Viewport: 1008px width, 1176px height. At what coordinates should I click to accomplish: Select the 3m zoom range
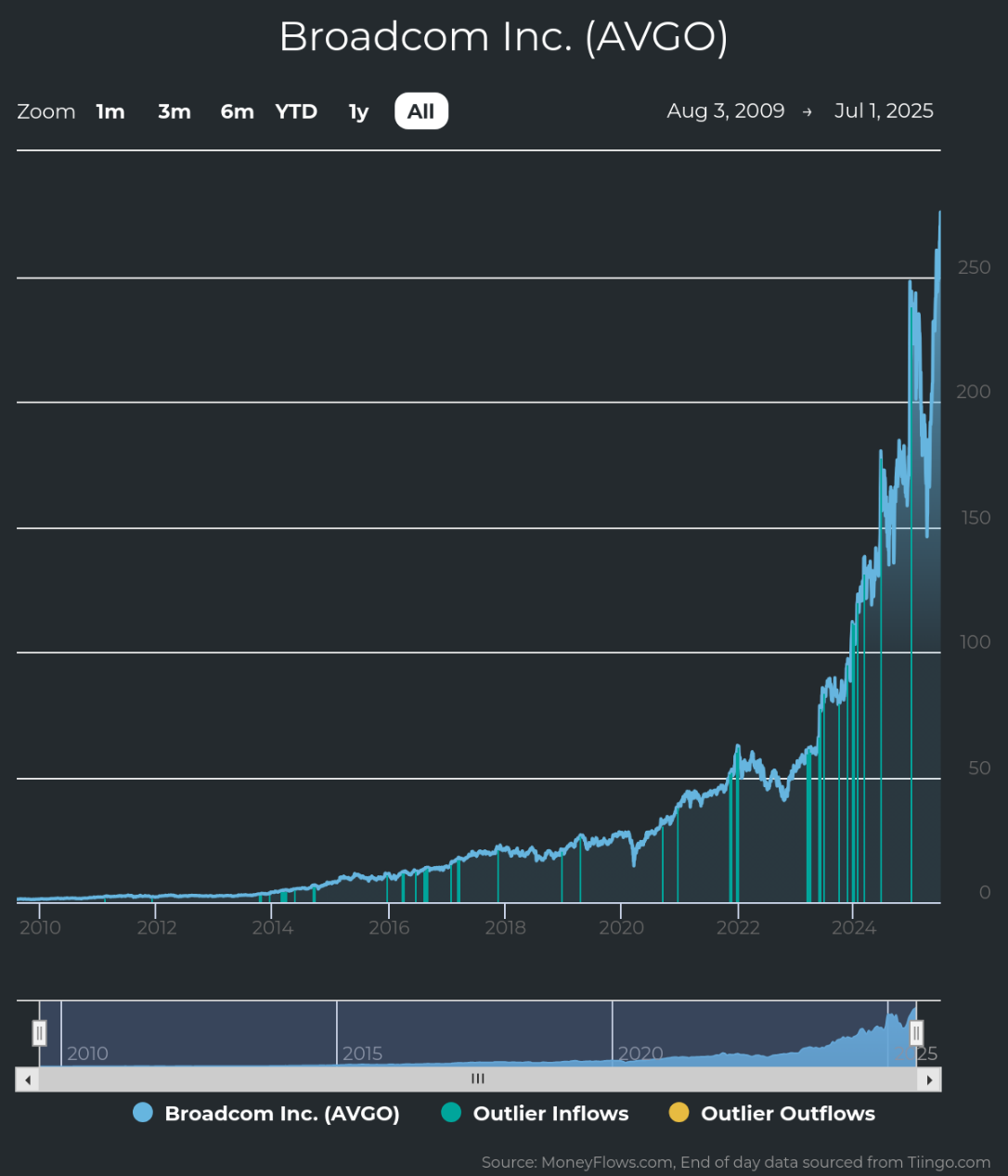pyautogui.click(x=174, y=111)
